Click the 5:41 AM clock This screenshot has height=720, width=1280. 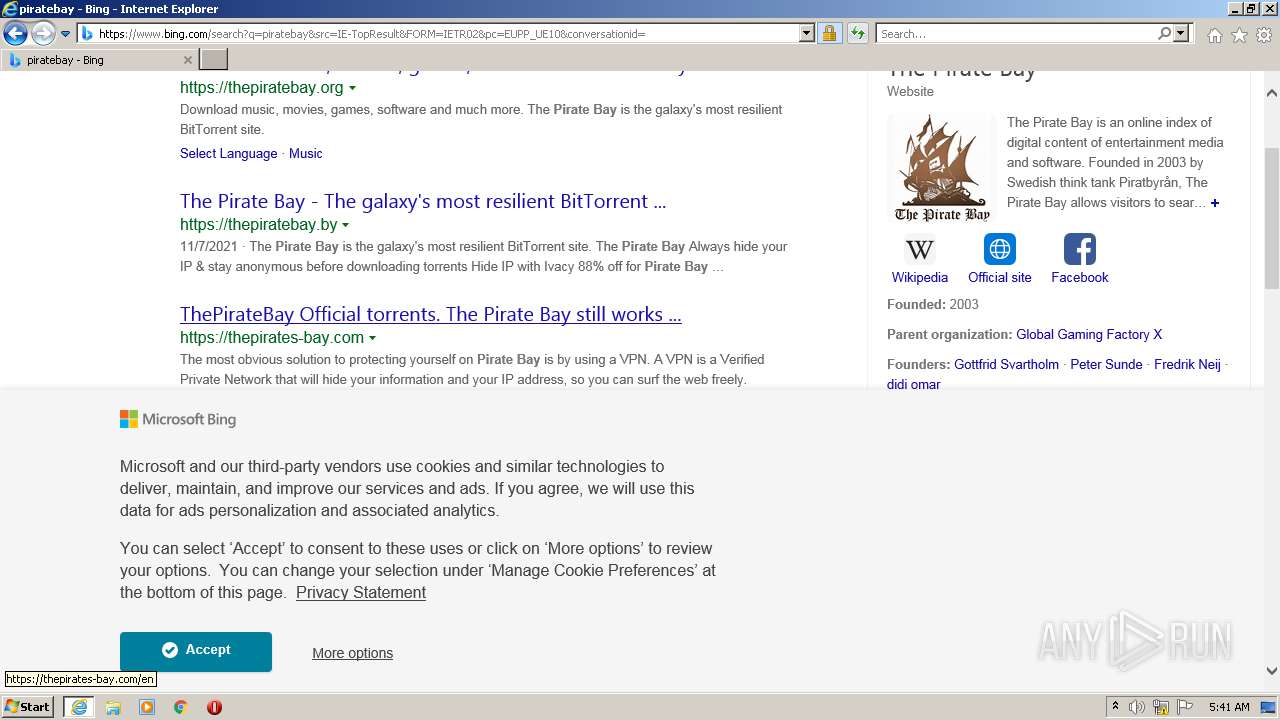[1229, 707]
